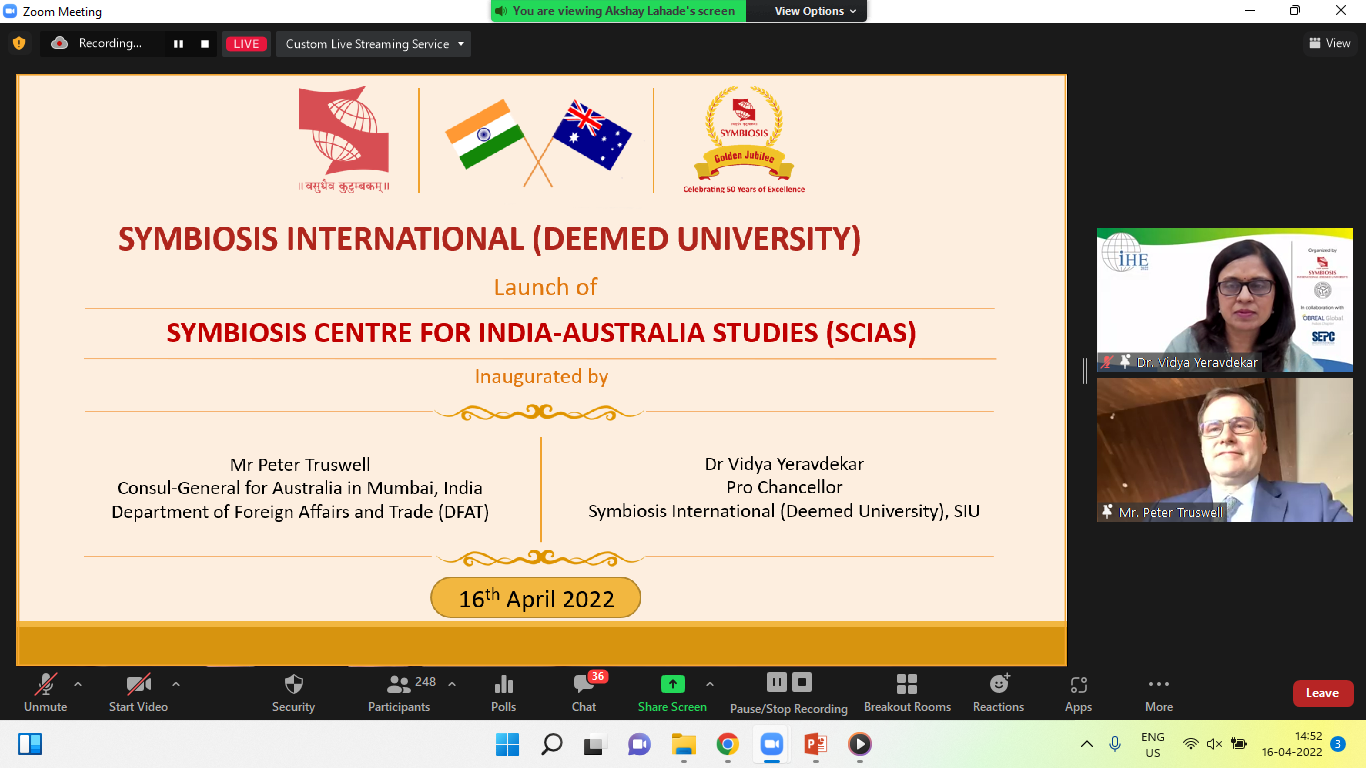1366x768 pixels.
Task: Click the microphone tray icon
Action: pyautogui.click(x=1115, y=744)
